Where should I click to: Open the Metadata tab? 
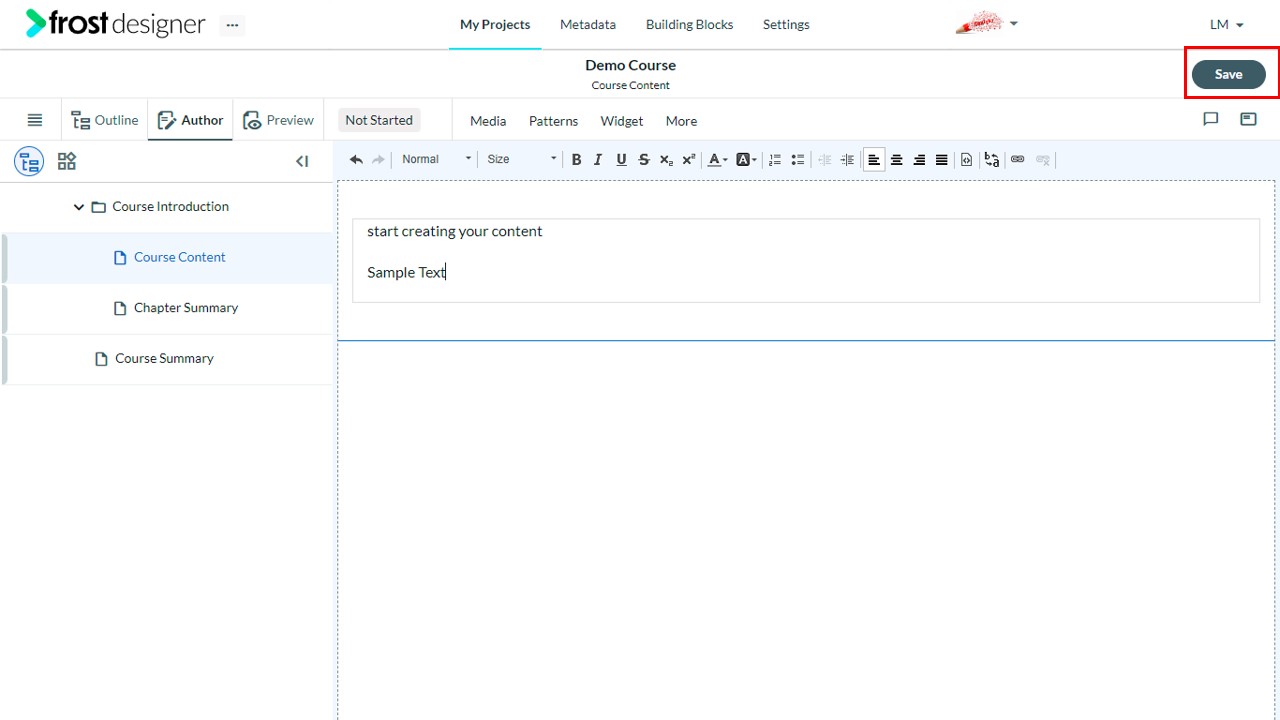point(588,24)
